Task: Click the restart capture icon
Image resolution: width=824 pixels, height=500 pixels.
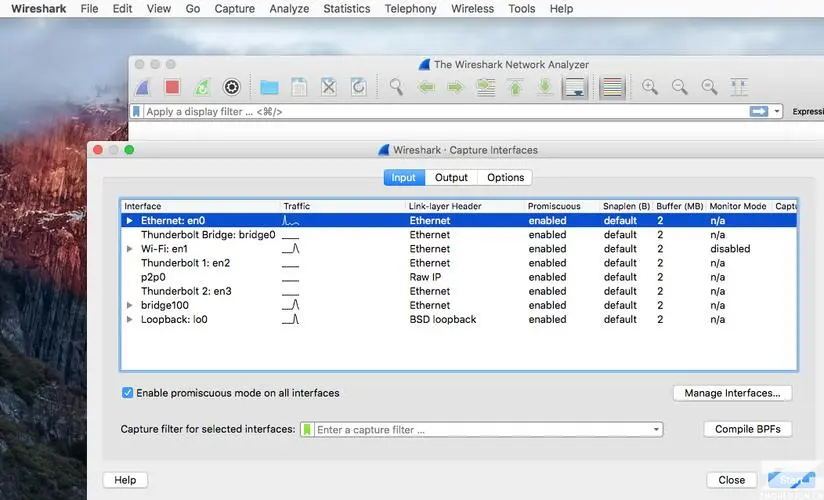Action: pos(202,88)
